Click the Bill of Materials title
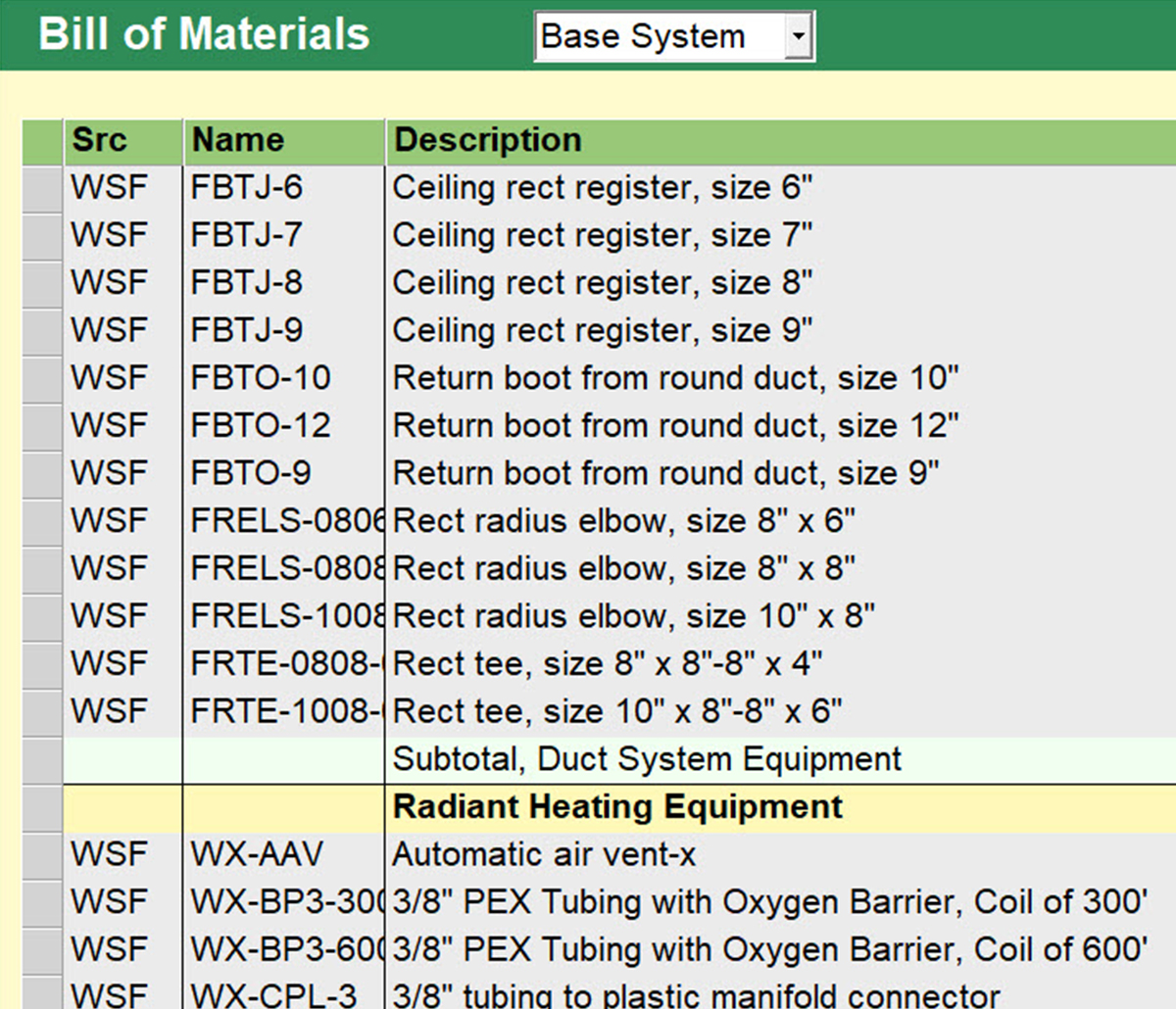 coord(203,32)
